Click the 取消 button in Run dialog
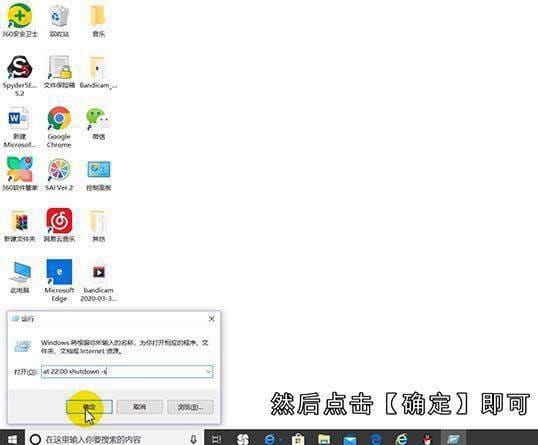Image resolution: width=538 pixels, height=445 pixels. point(139,407)
